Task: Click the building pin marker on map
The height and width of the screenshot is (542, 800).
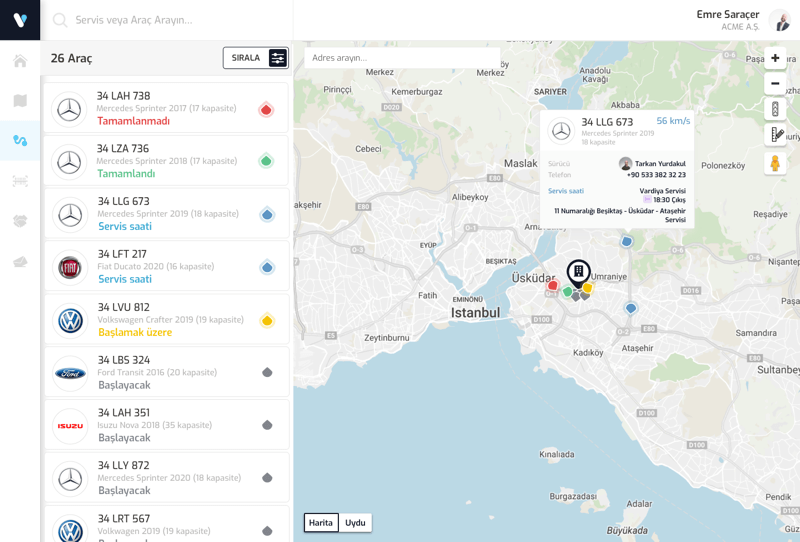Action: (x=579, y=274)
